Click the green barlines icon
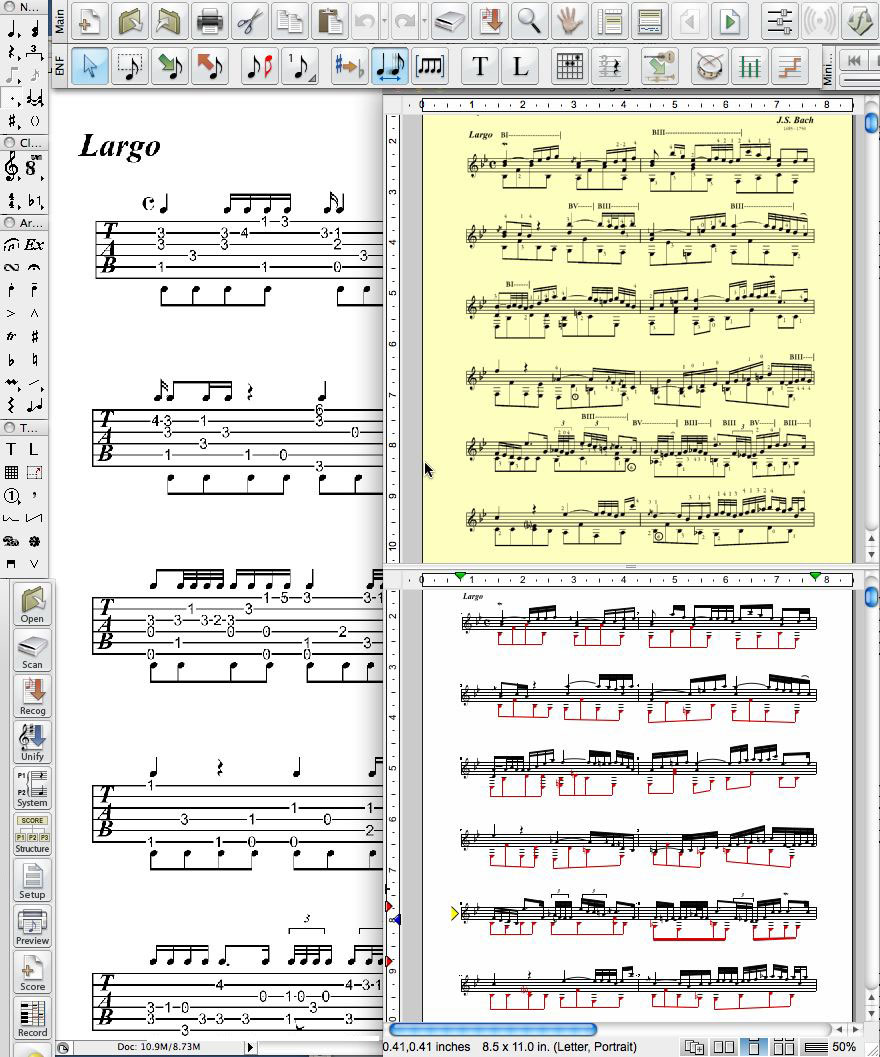The width and height of the screenshot is (880, 1057). pos(750,66)
